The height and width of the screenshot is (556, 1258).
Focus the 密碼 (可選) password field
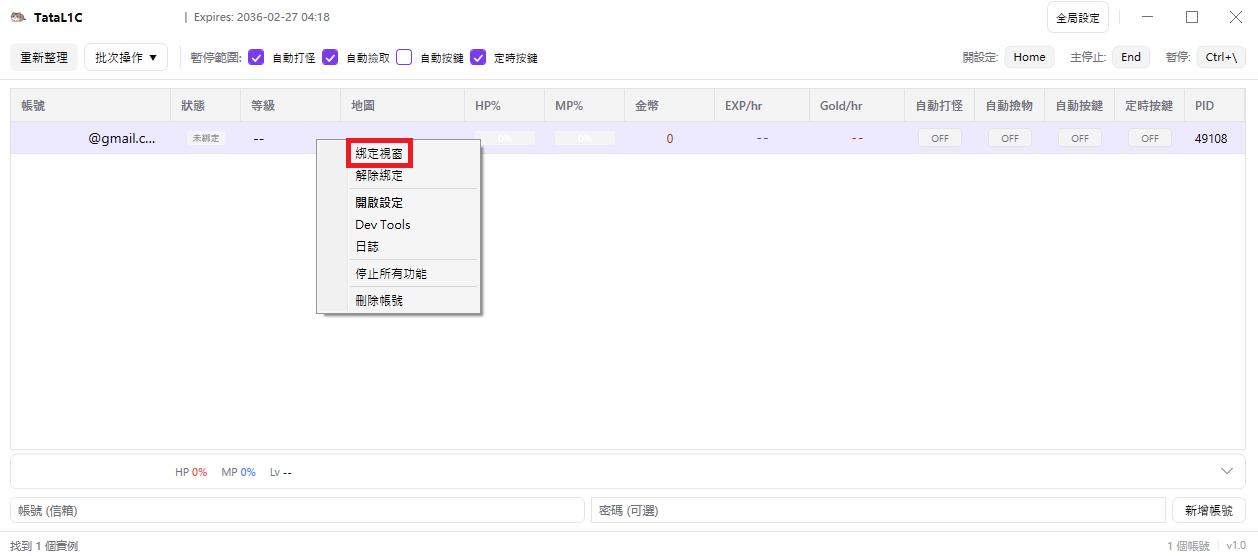[x=877, y=510]
